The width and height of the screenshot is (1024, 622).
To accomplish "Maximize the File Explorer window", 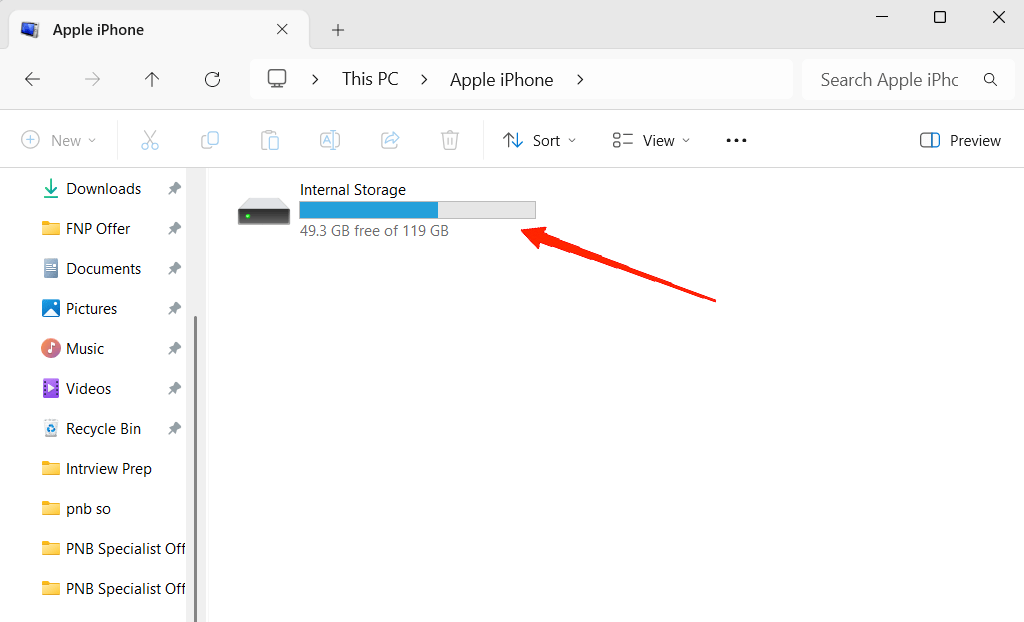I will click(x=940, y=17).
